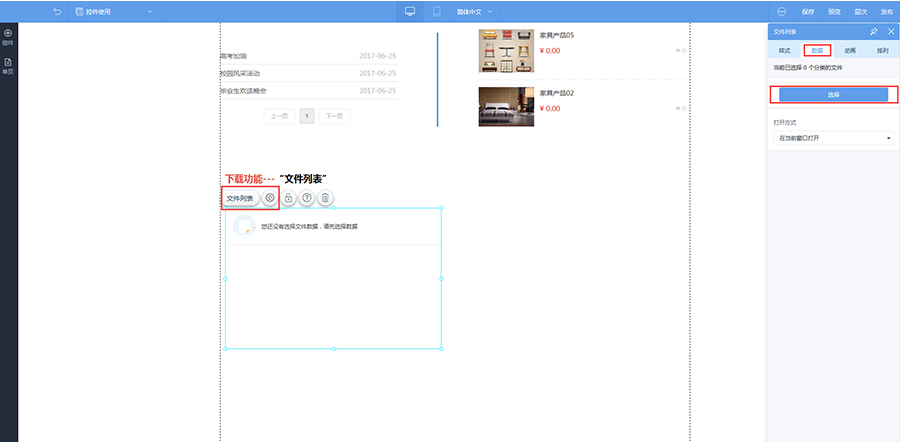
Task: Click the 发布 publish button
Action: pos(887,11)
